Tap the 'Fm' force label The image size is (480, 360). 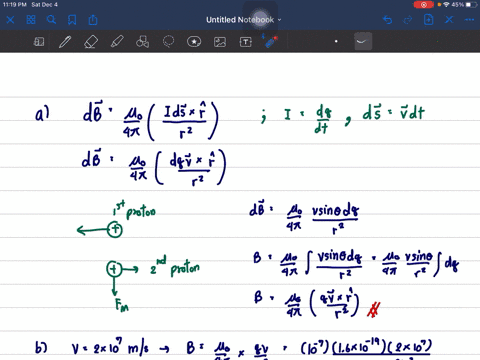coord(121,305)
